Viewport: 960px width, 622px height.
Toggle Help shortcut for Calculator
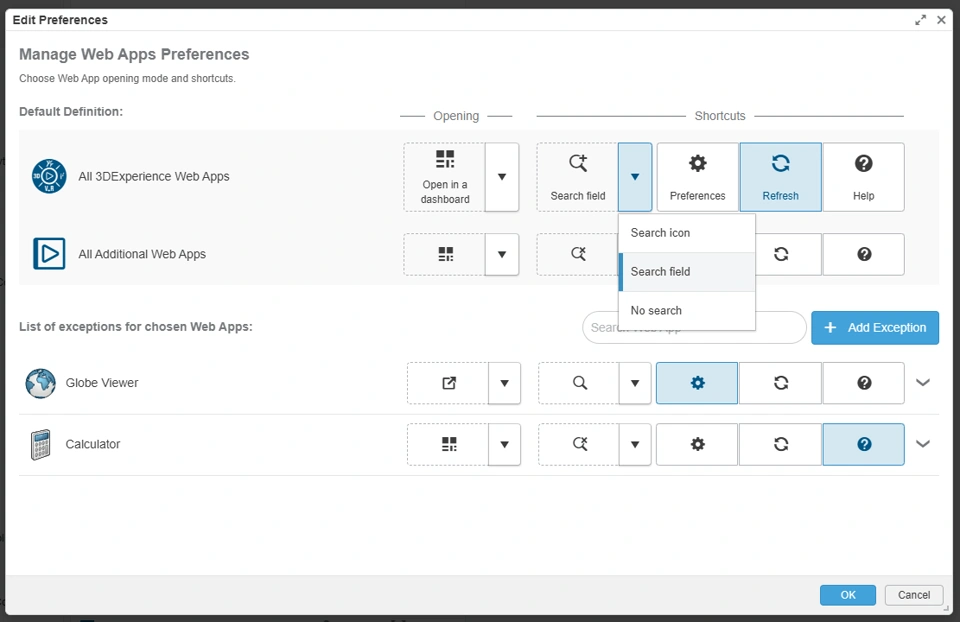pos(864,444)
